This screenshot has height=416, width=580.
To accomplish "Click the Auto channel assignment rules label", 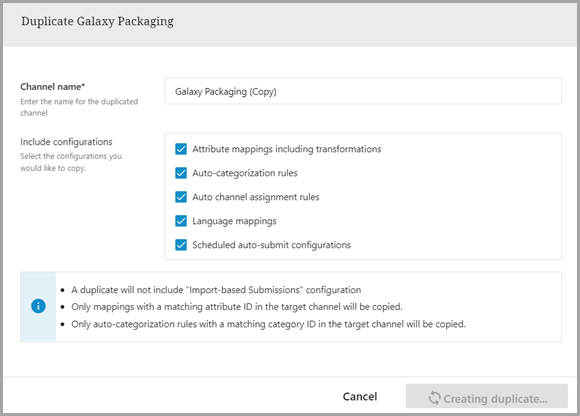I will [x=256, y=197].
